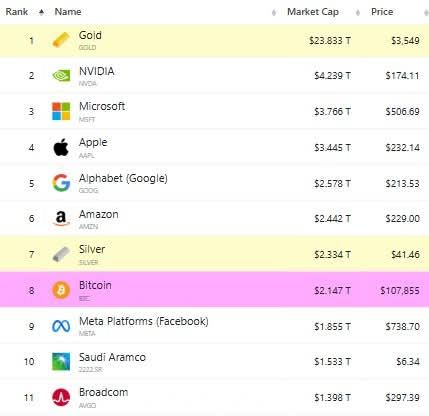429x416 pixels.
Task: Sort table by Rank column arrow
Action: click(x=41, y=12)
